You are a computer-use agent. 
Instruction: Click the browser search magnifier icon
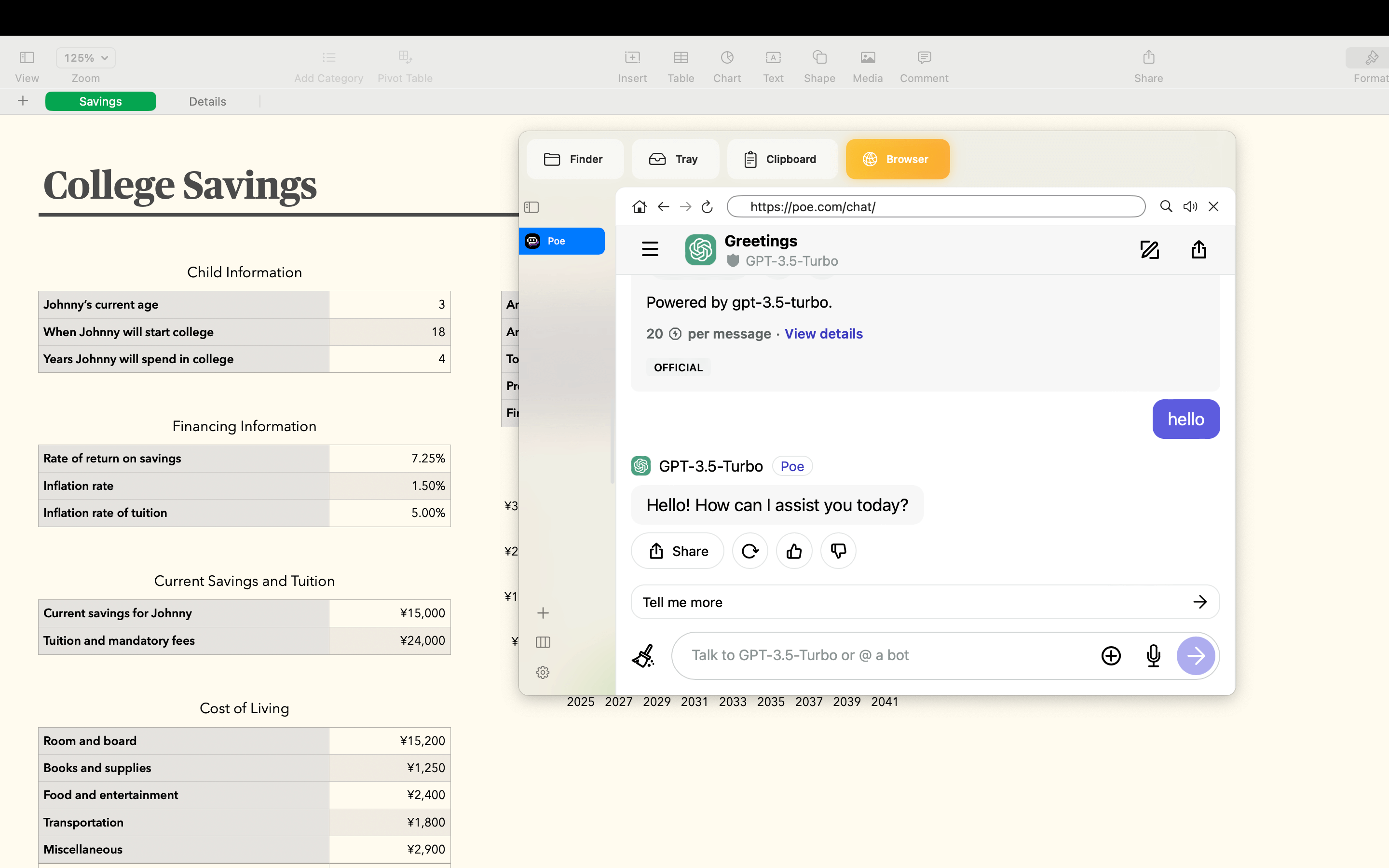pos(1166,206)
